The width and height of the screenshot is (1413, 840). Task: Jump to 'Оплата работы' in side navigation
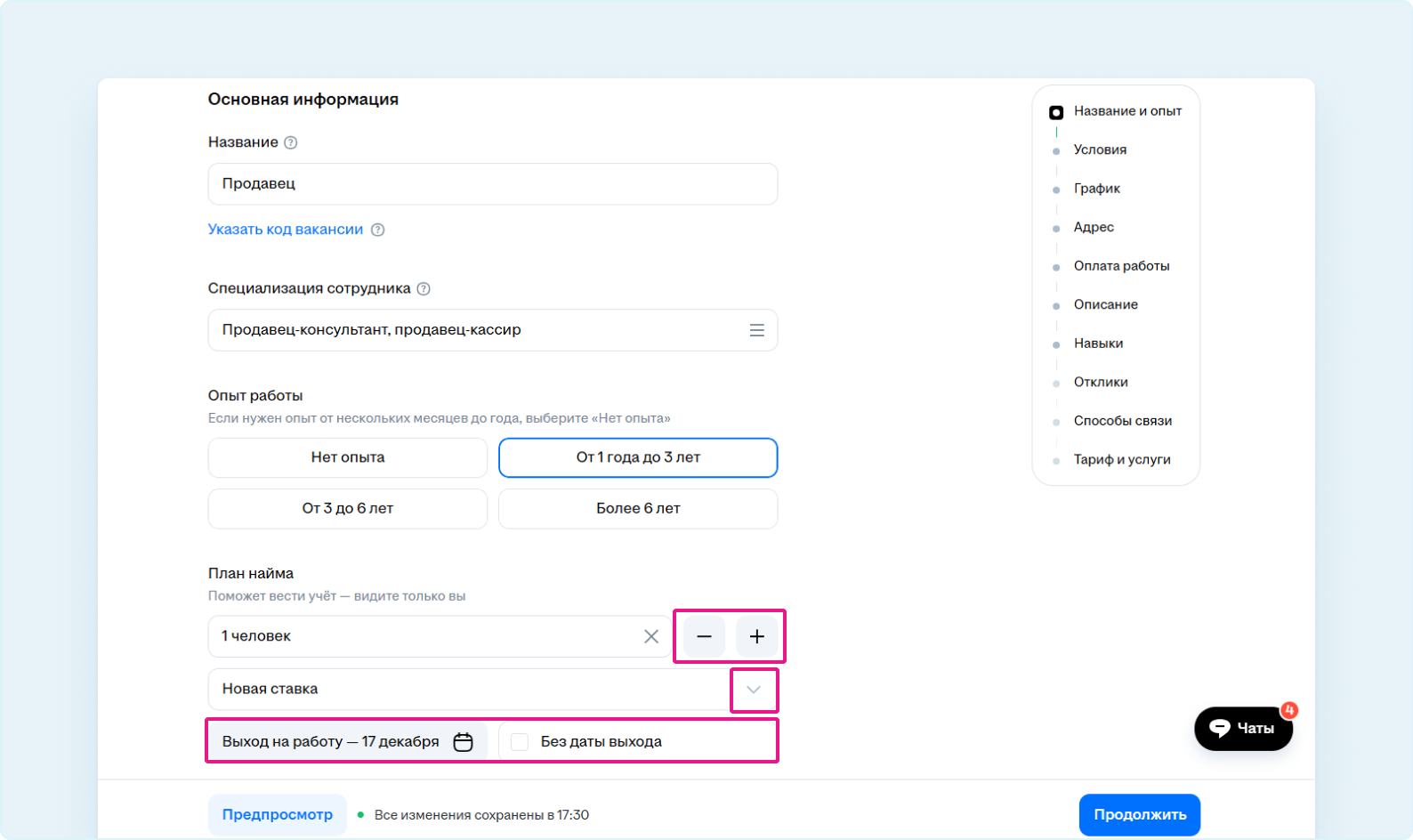(1121, 266)
